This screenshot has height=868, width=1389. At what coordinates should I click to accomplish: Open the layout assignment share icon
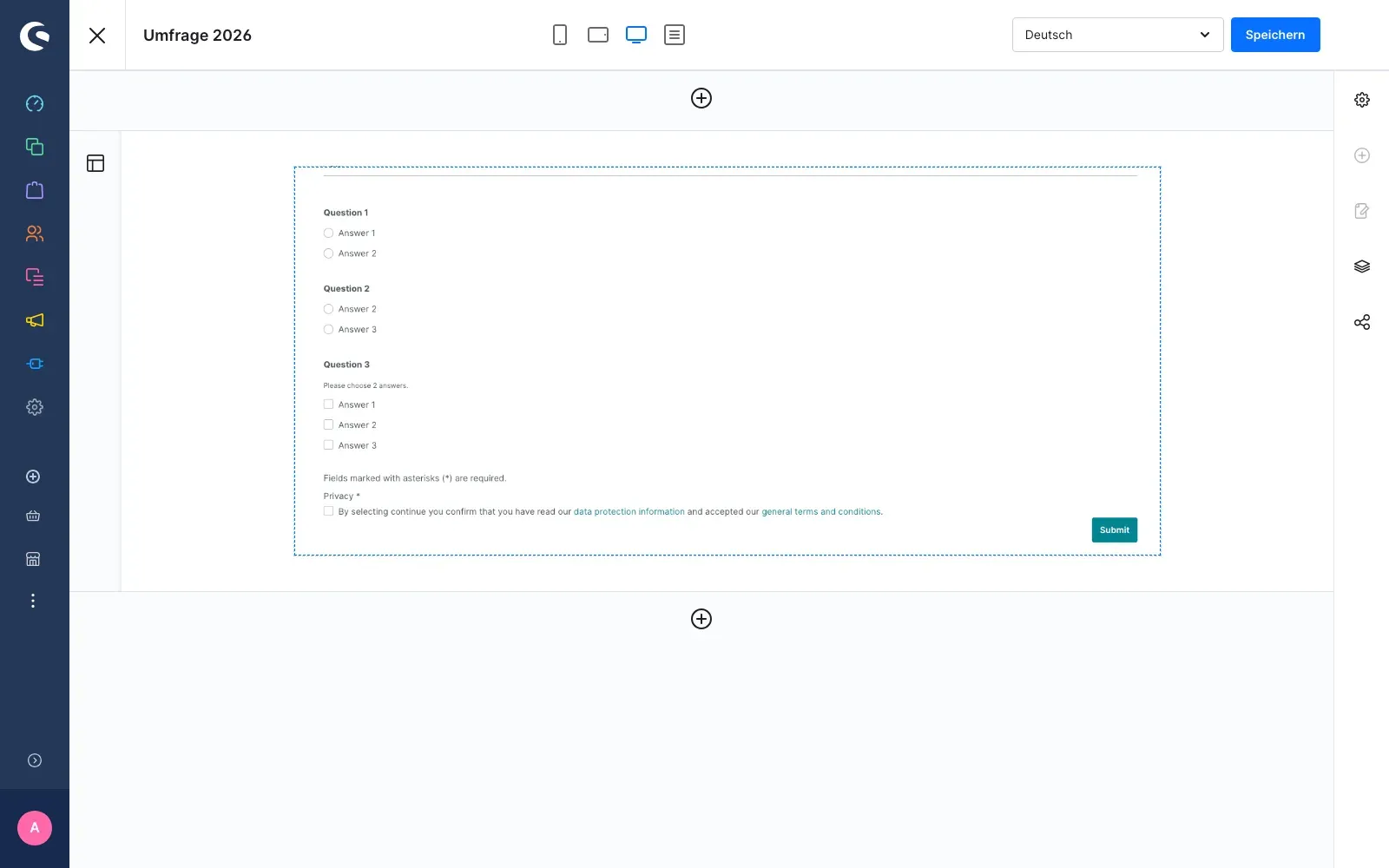[x=1362, y=322]
